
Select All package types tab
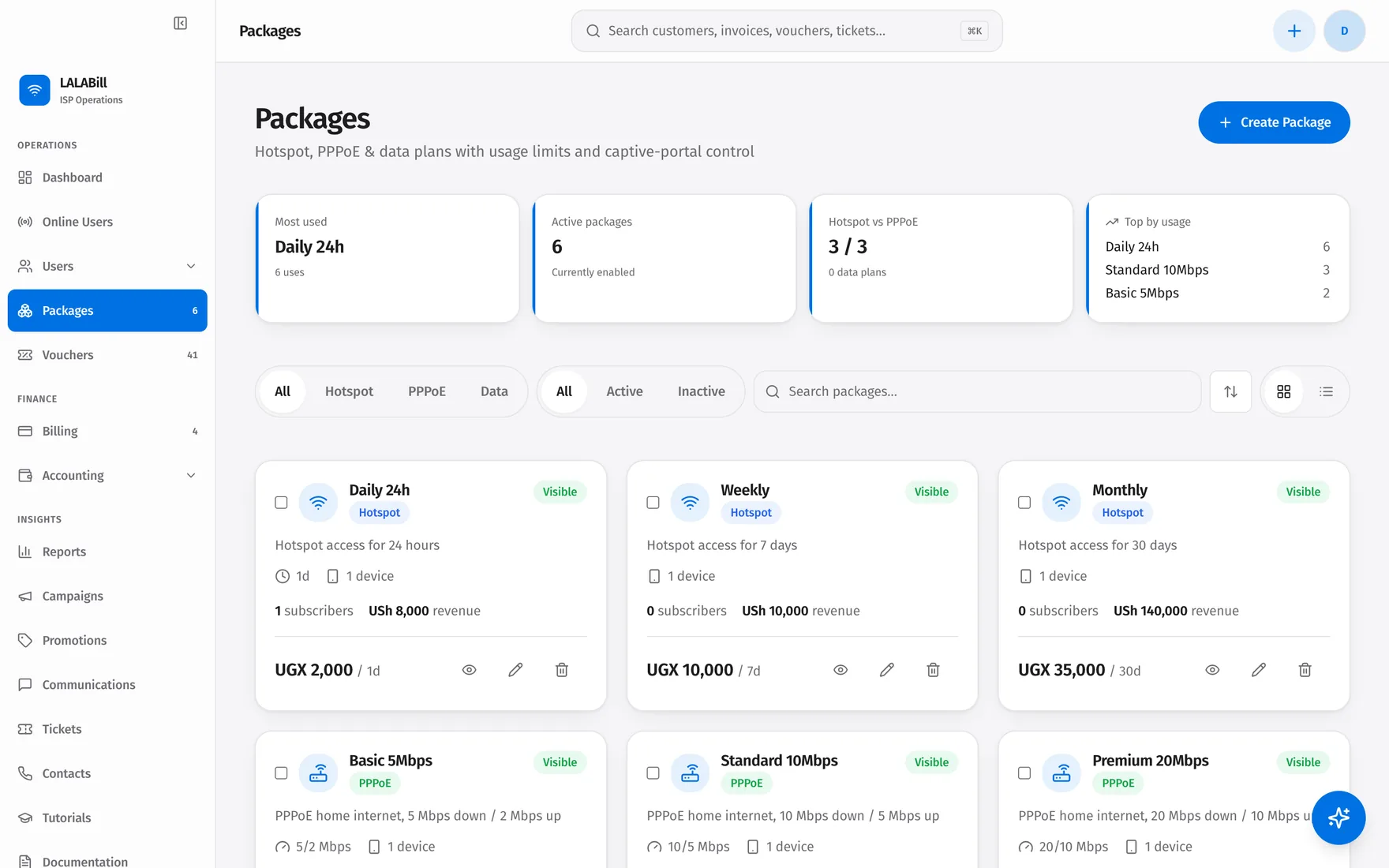283,391
